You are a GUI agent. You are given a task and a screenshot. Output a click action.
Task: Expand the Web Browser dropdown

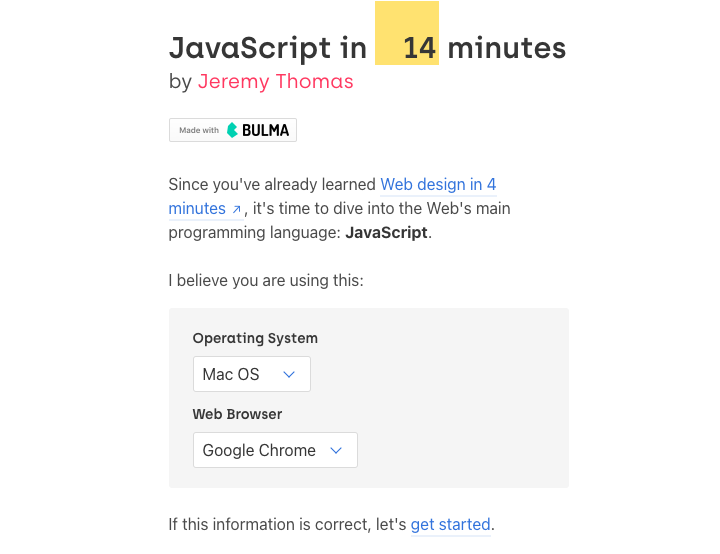pyautogui.click(x=275, y=450)
